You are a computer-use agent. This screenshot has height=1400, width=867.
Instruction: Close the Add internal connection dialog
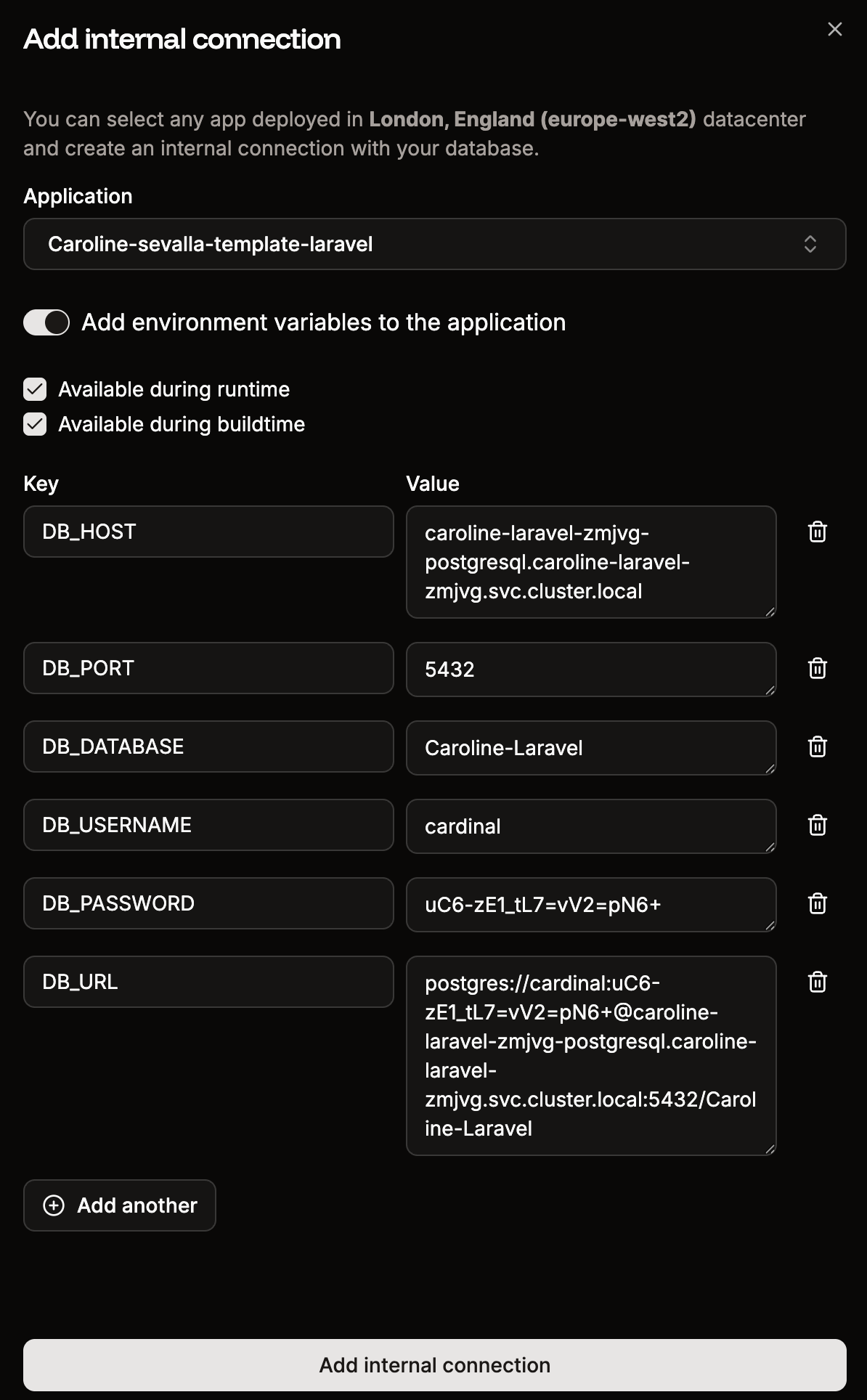tap(835, 29)
